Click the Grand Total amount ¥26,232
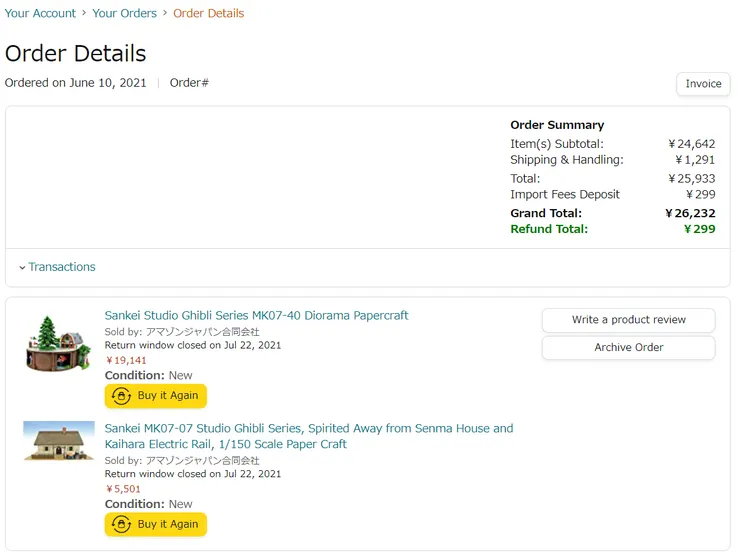 tap(690, 213)
